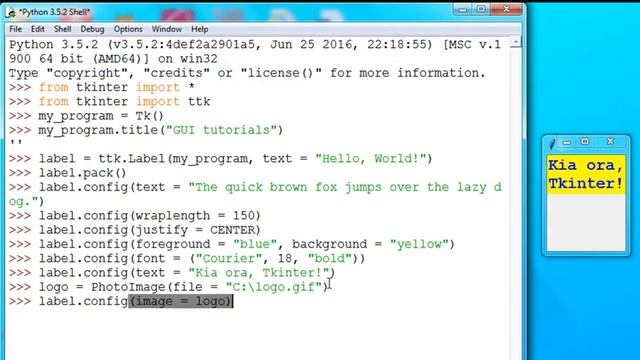This screenshot has width=640, height=360.
Task: Click the copyright credits license information line
Action: click(x=247, y=73)
